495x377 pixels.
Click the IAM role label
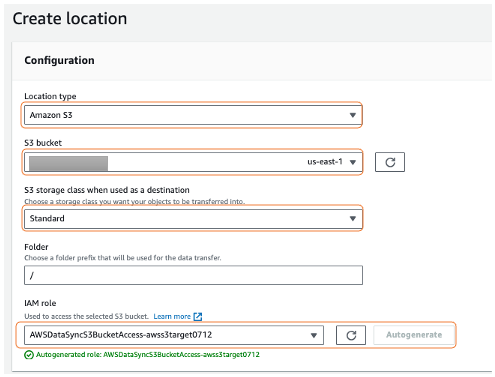pyautogui.click(x=40, y=303)
